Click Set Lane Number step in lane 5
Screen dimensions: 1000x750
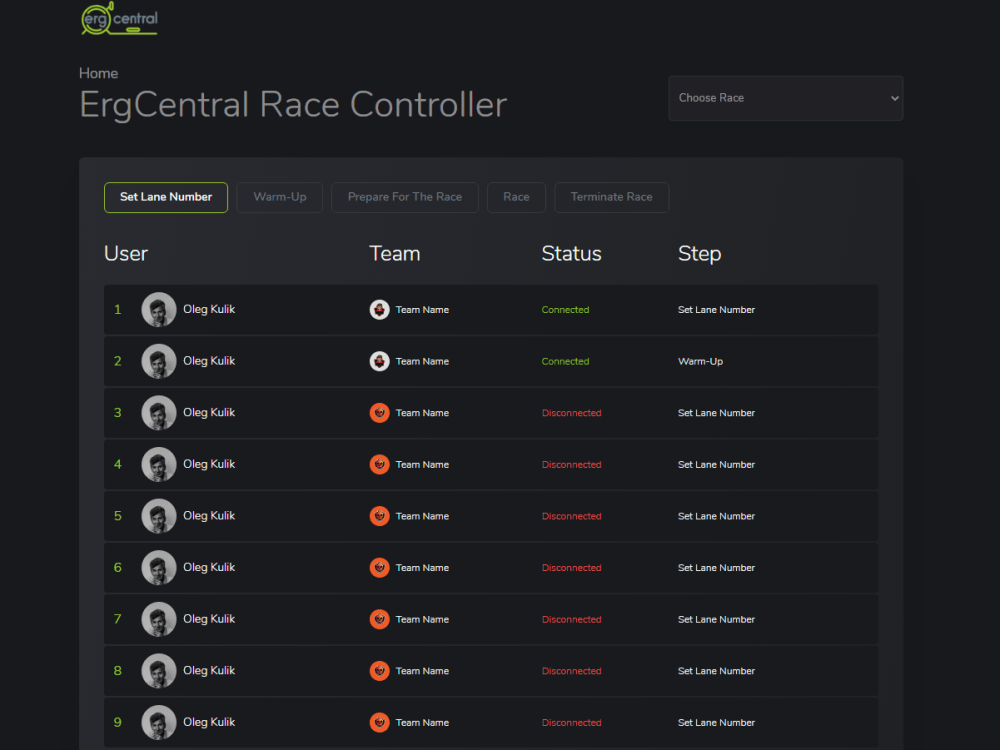point(716,517)
